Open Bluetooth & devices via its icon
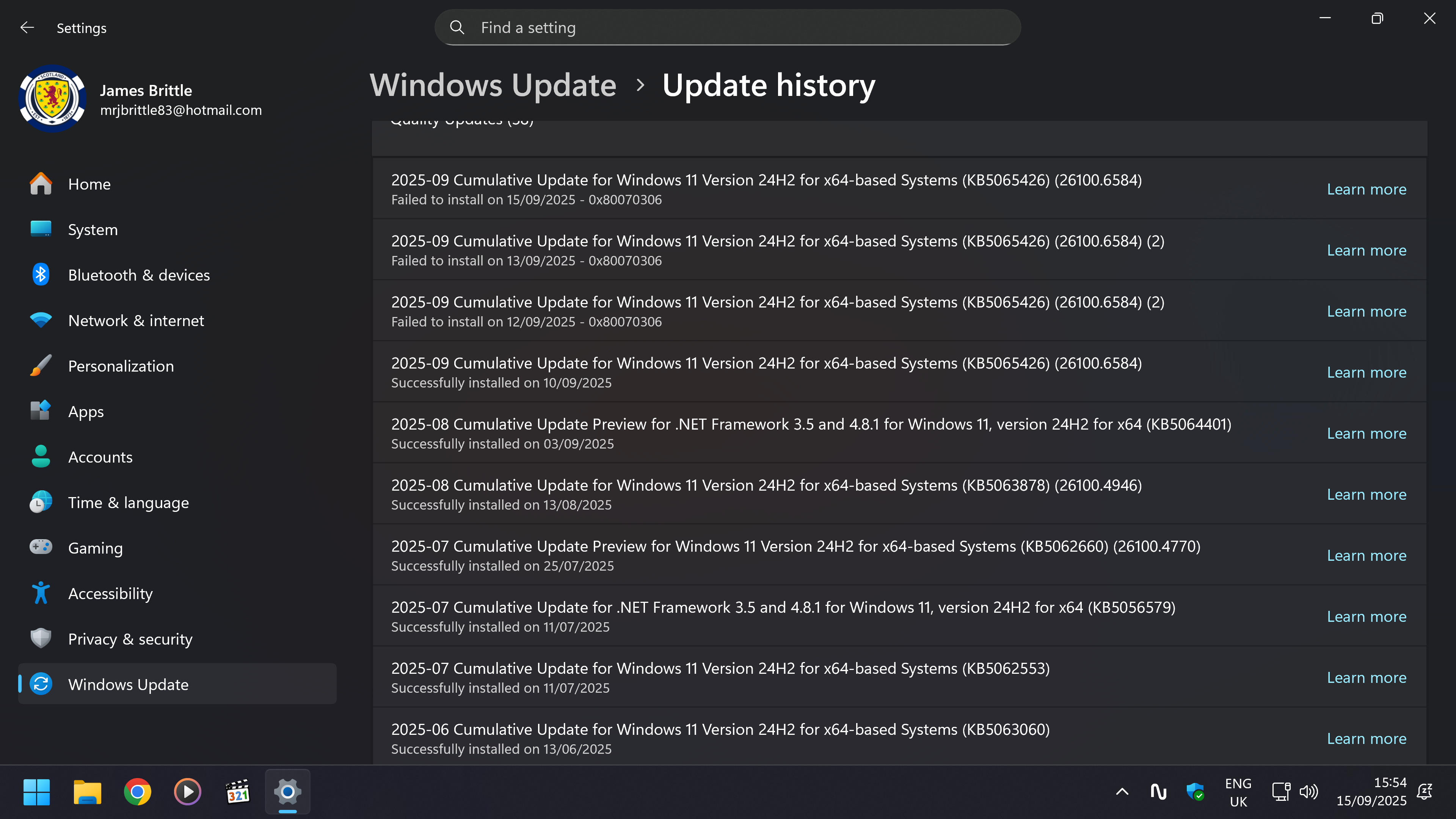Viewport: 1456px width, 819px height. [x=40, y=275]
